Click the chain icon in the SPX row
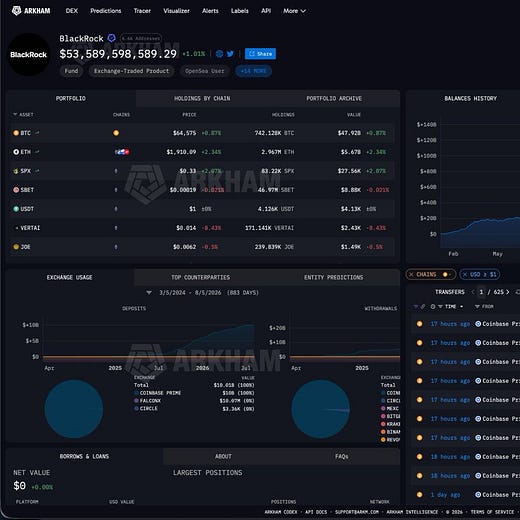 click(x=116, y=171)
